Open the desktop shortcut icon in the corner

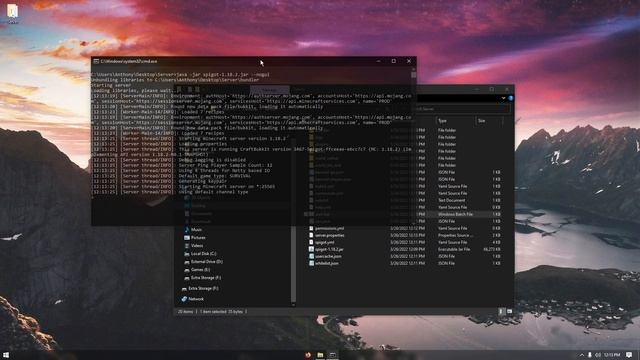(12, 12)
